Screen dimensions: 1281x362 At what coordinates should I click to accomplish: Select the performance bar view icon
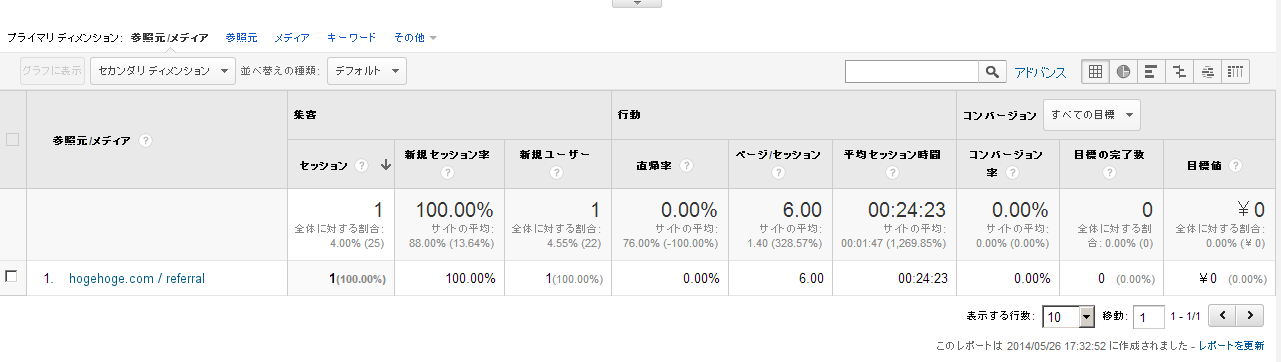tap(1152, 71)
